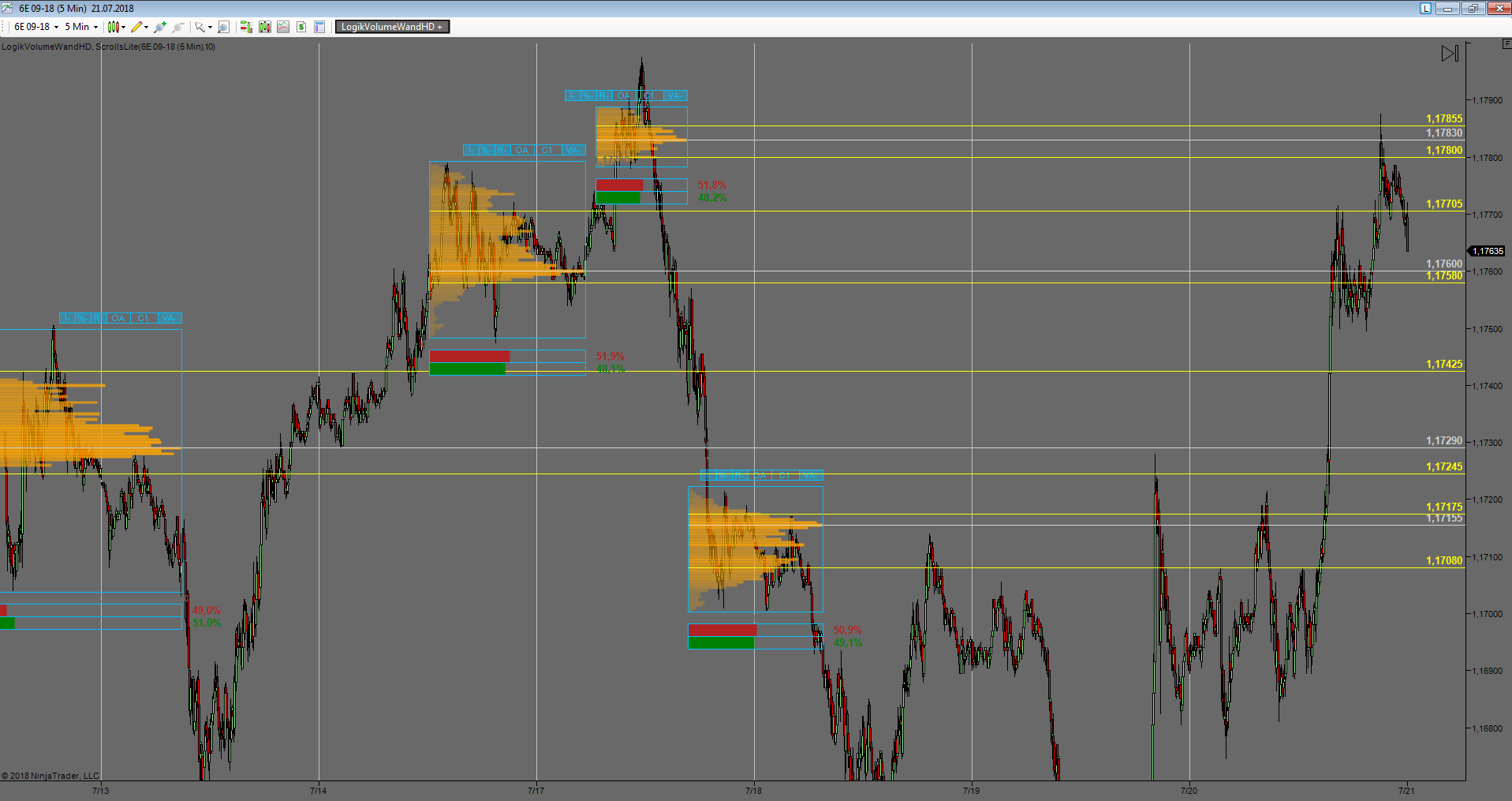This screenshot has height=801, width=1512.
Task: Open the drawing tools dropdown arrow
Action: (x=147, y=27)
